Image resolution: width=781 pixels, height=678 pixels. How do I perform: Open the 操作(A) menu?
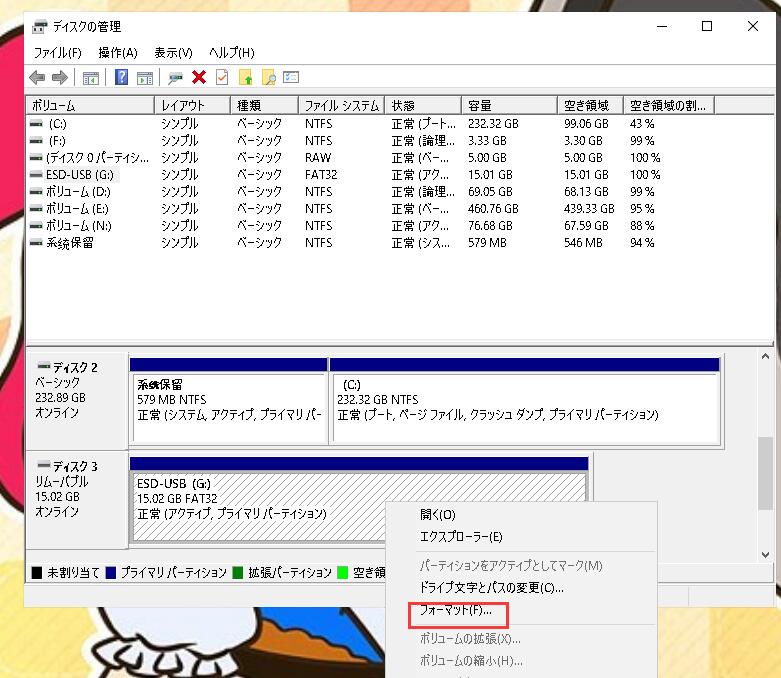coord(118,53)
